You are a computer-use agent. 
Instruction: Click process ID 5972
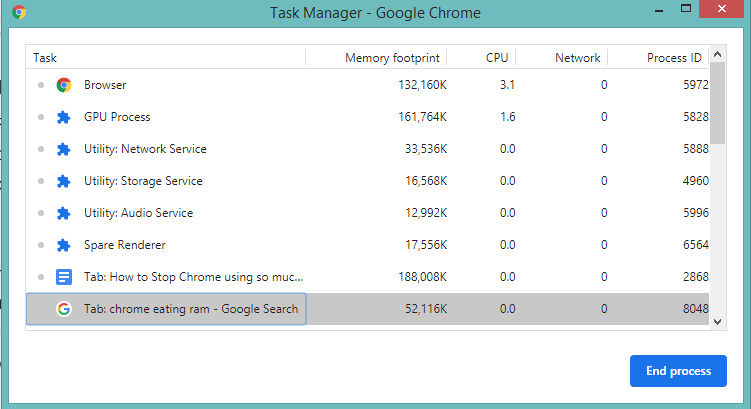[x=696, y=85]
